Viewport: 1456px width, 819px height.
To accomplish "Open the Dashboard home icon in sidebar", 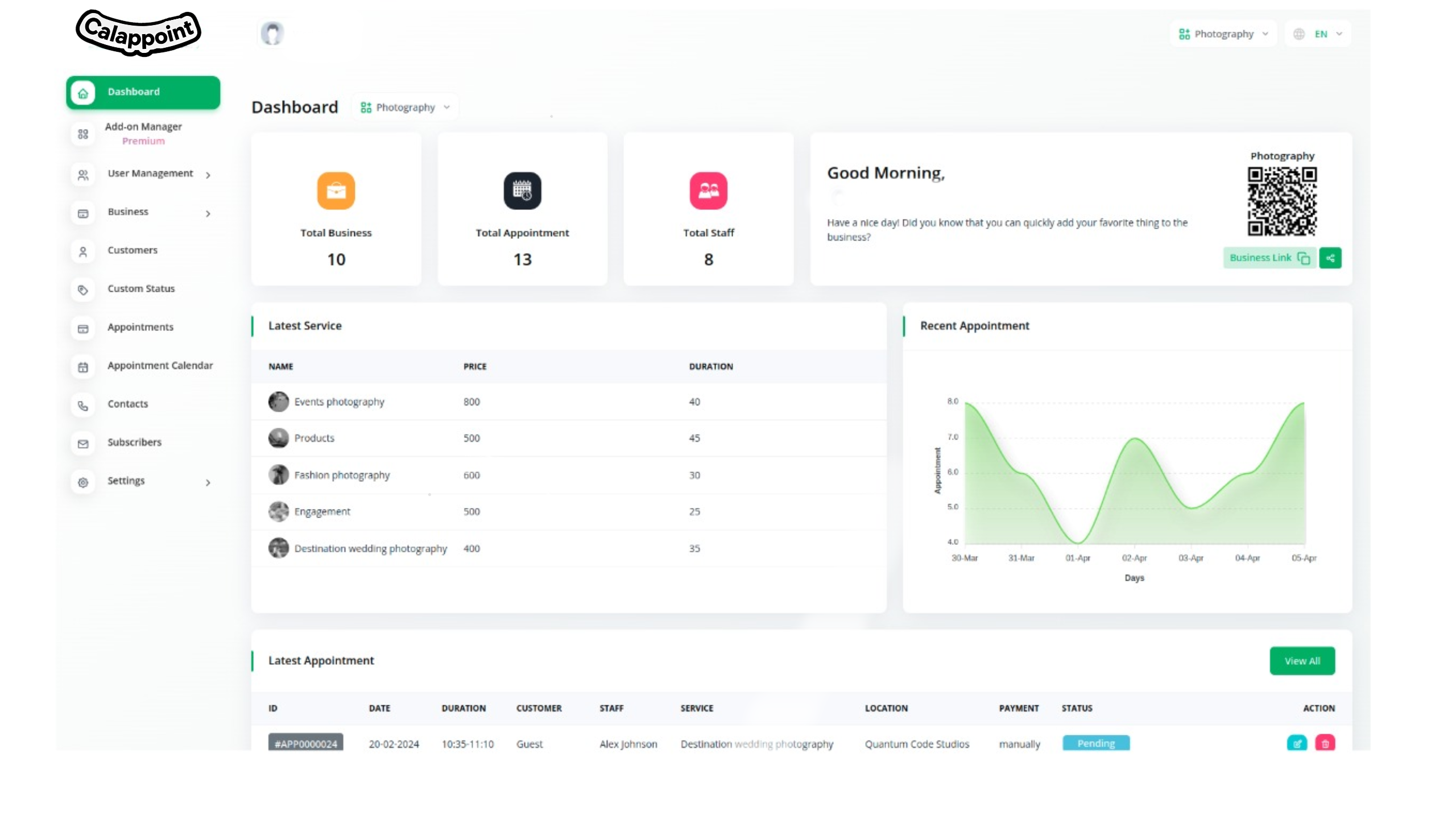I will pos(83,93).
